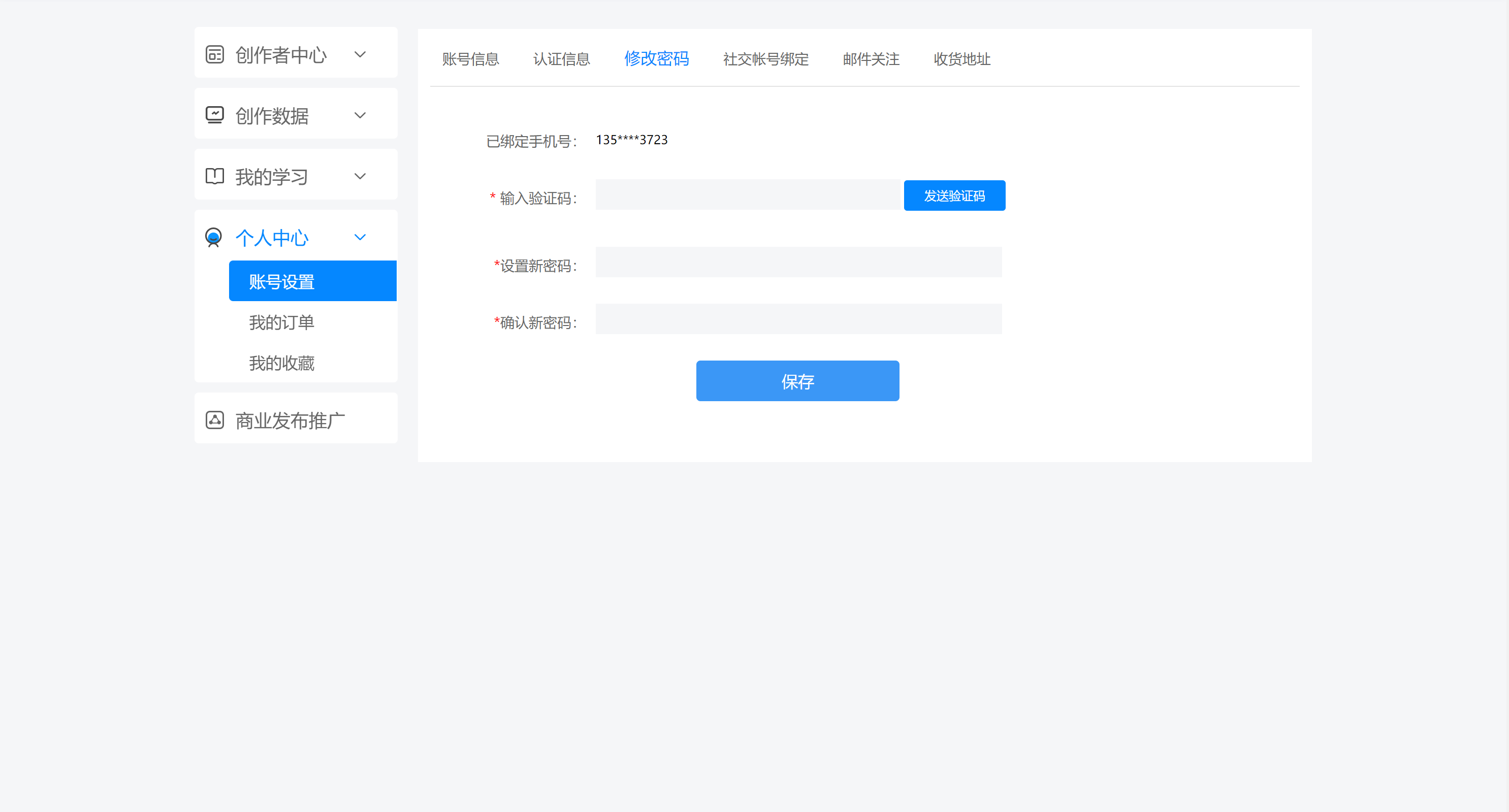Image resolution: width=1509 pixels, height=812 pixels.
Task: Switch to the 认证信息 tab
Action: pos(561,59)
